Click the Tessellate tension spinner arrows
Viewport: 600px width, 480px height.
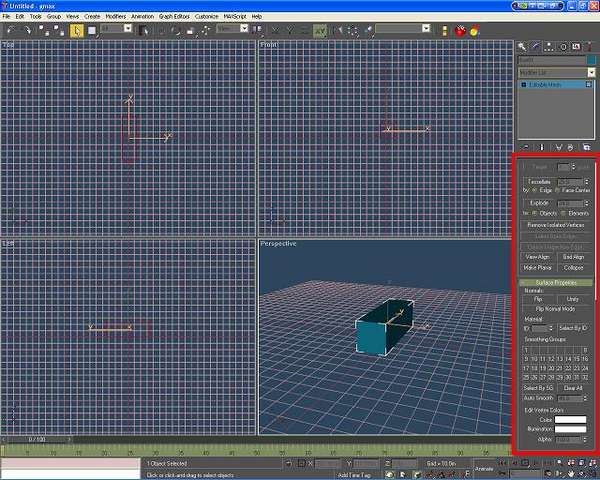click(x=586, y=182)
